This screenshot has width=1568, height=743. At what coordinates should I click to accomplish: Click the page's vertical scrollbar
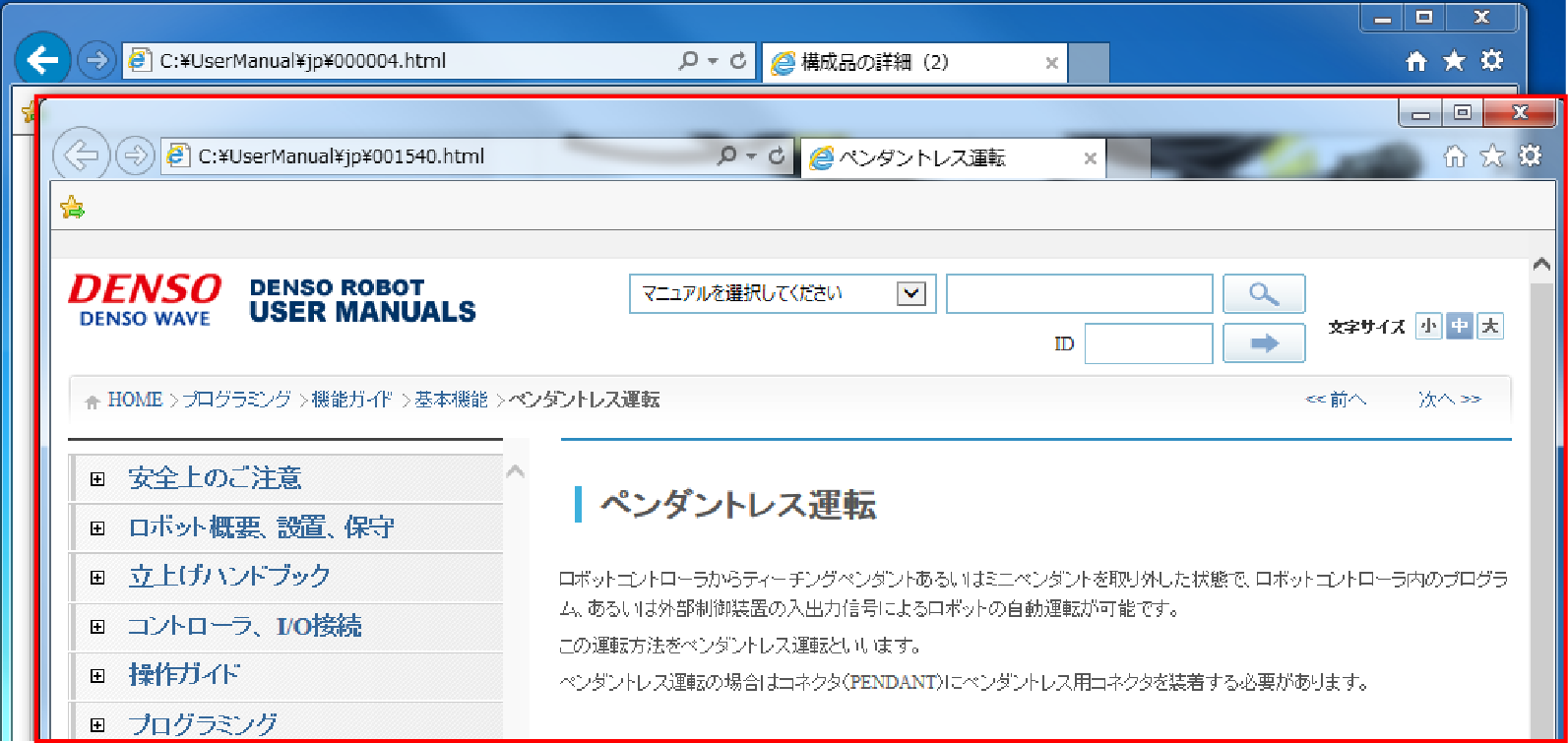coord(1540,492)
